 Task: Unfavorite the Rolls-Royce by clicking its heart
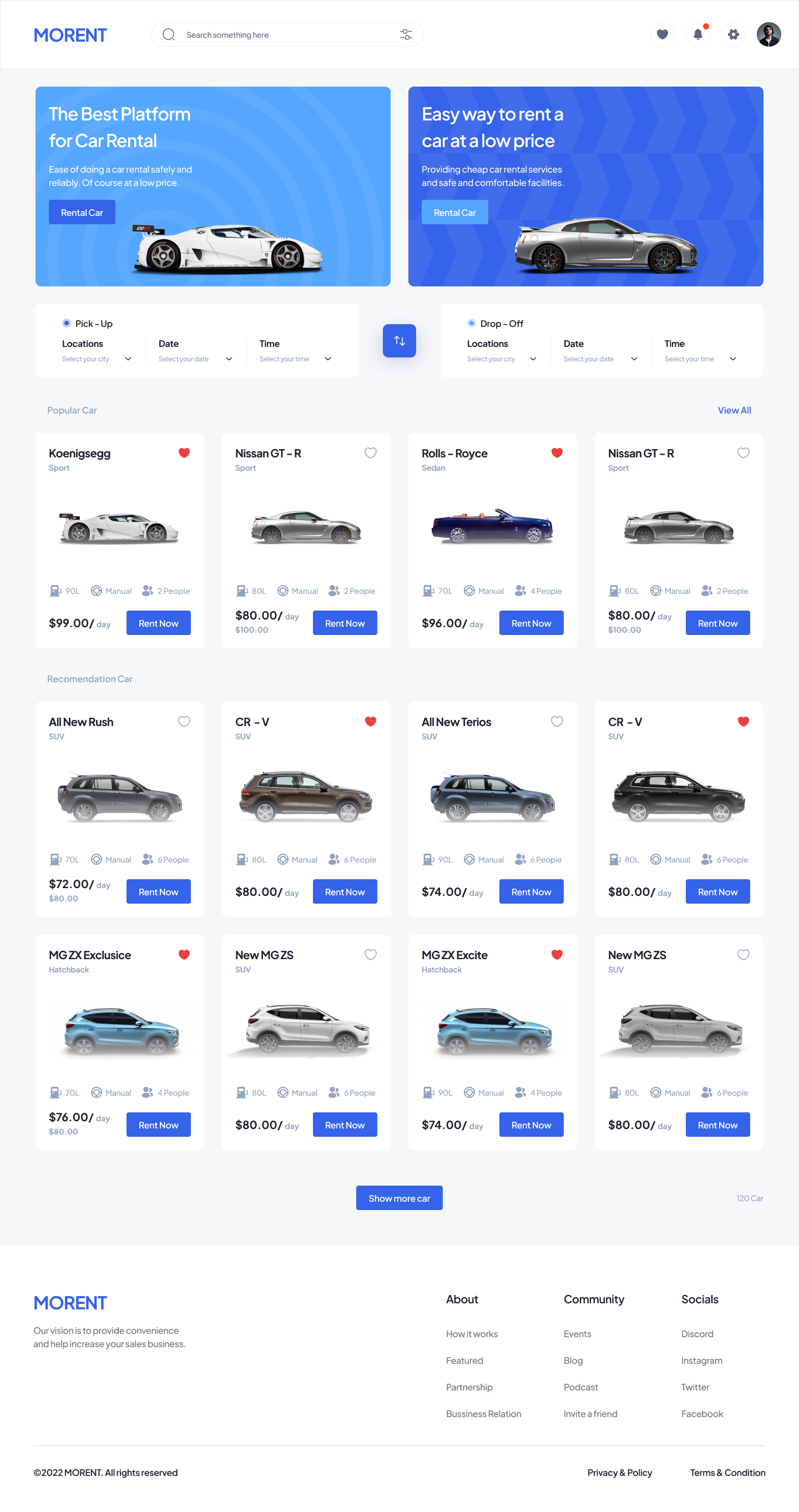point(556,452)
